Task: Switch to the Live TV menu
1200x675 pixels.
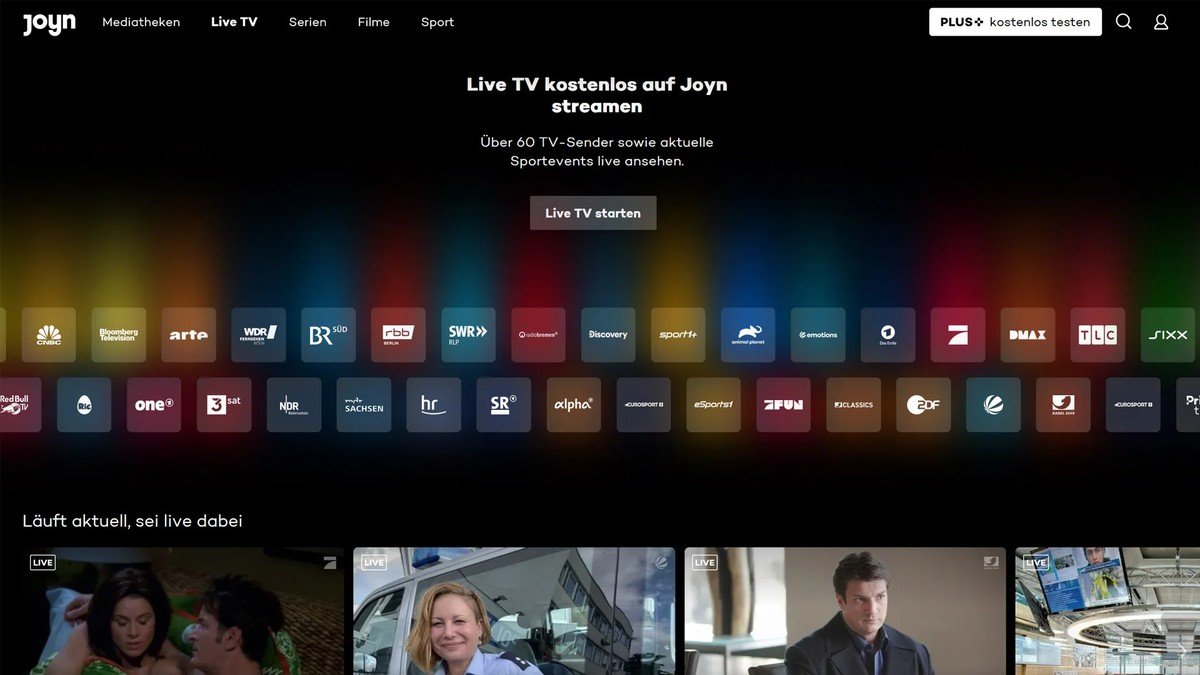Action: point(234,22)
